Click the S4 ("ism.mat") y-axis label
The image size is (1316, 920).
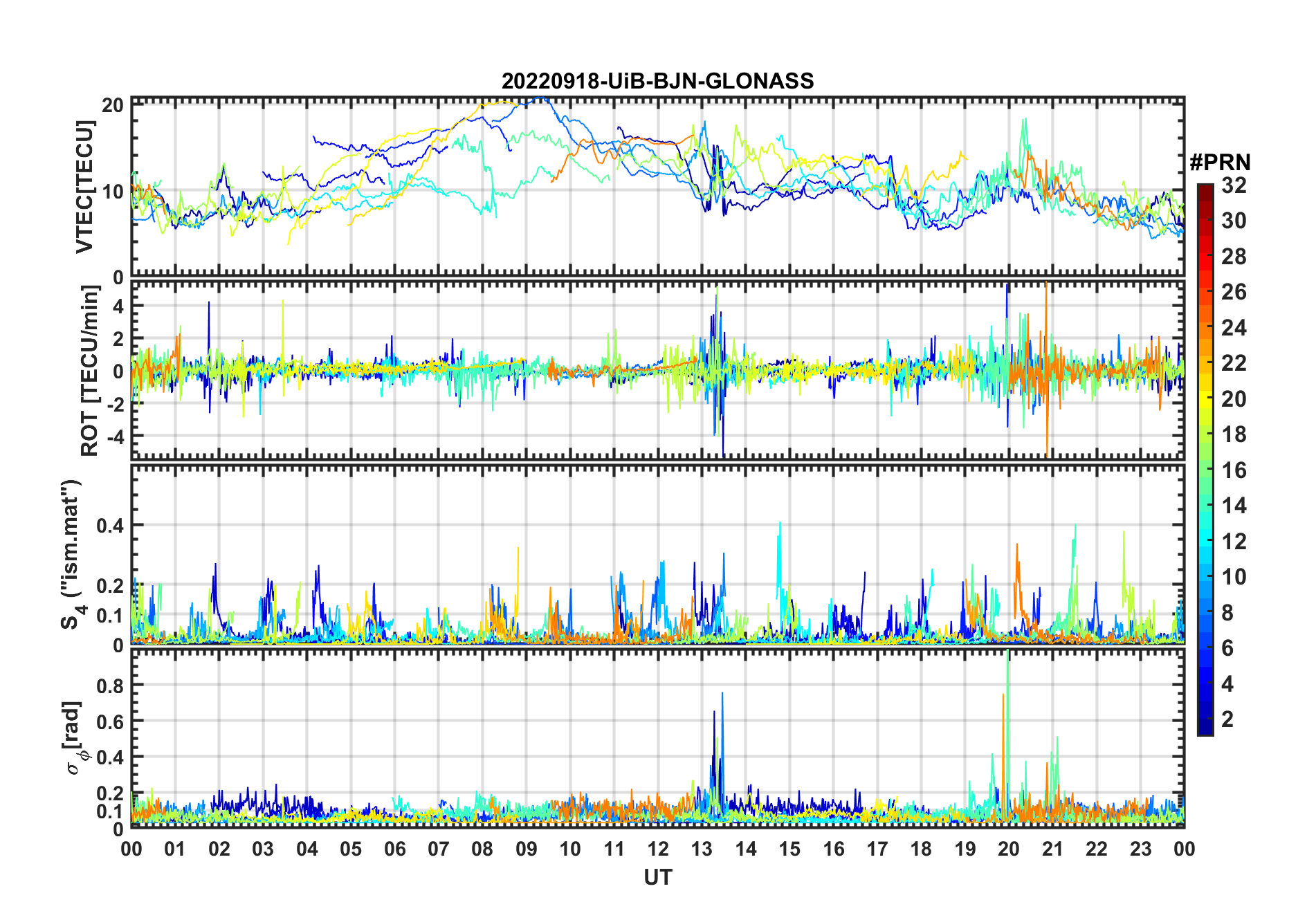[x=73, y=555]
